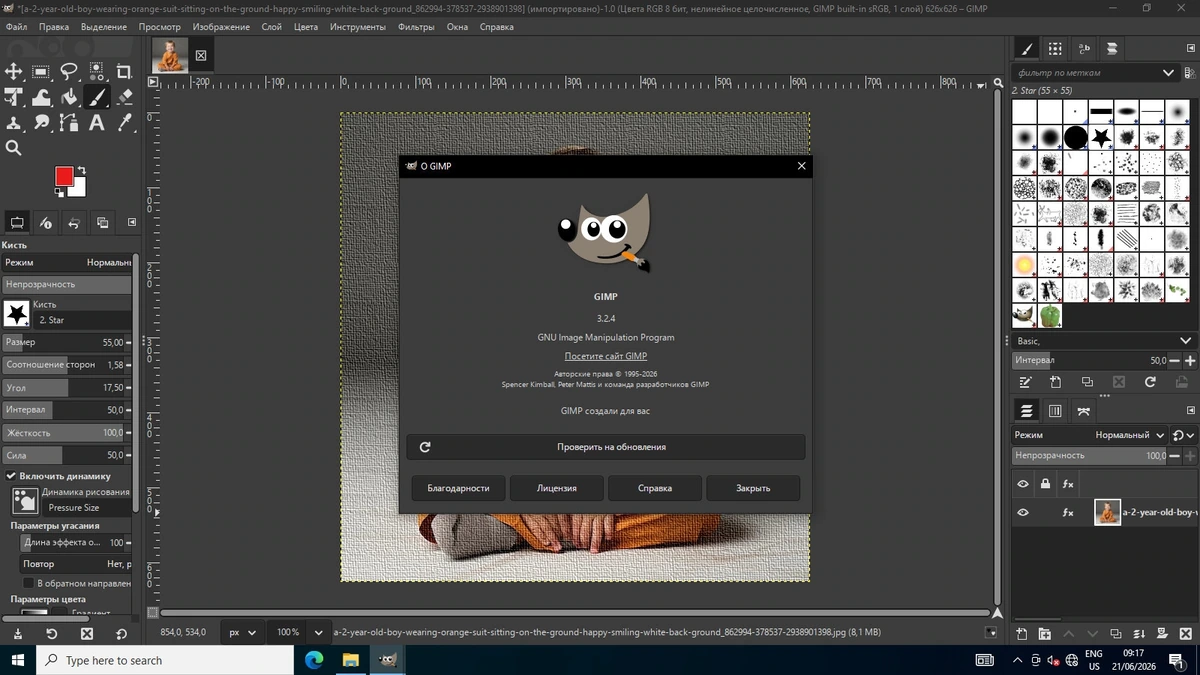The width and height of the screenshot is (1200, 675).
Task: Restore tool preset icon below tool options
Action: [52, 634]
